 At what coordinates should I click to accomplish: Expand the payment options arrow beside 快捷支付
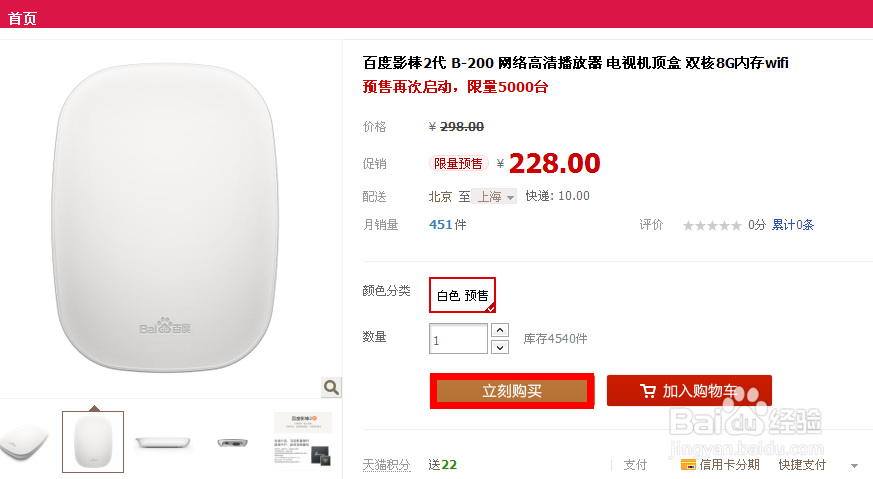click(854, 465)
